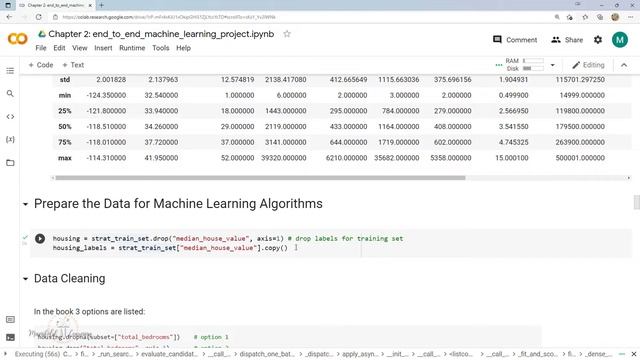Open the Files folder sidebar icon
Screen dimensions: 640x360
pos(10,162)
